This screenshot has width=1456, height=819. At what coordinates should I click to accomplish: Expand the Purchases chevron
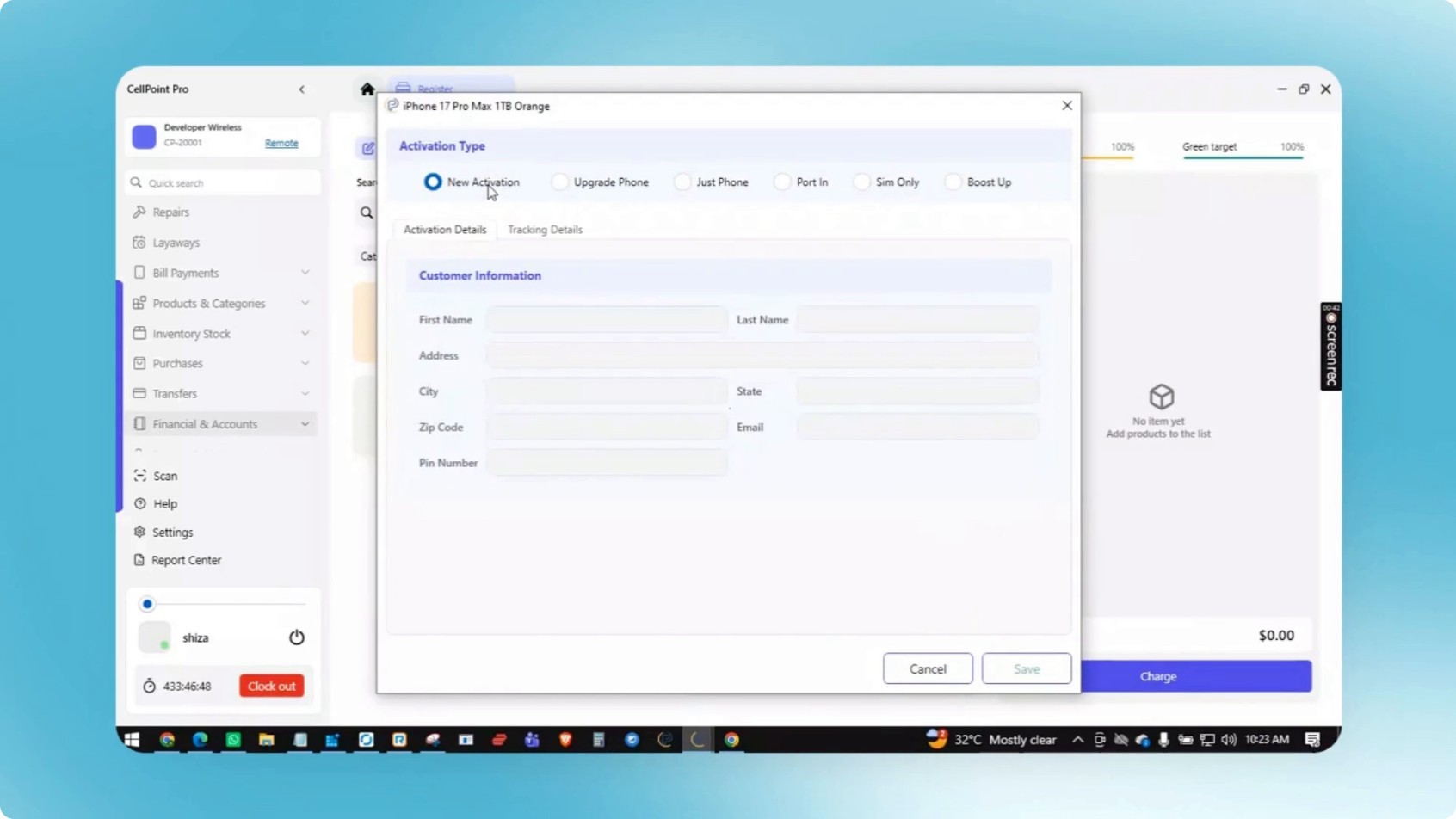[305, 363]
